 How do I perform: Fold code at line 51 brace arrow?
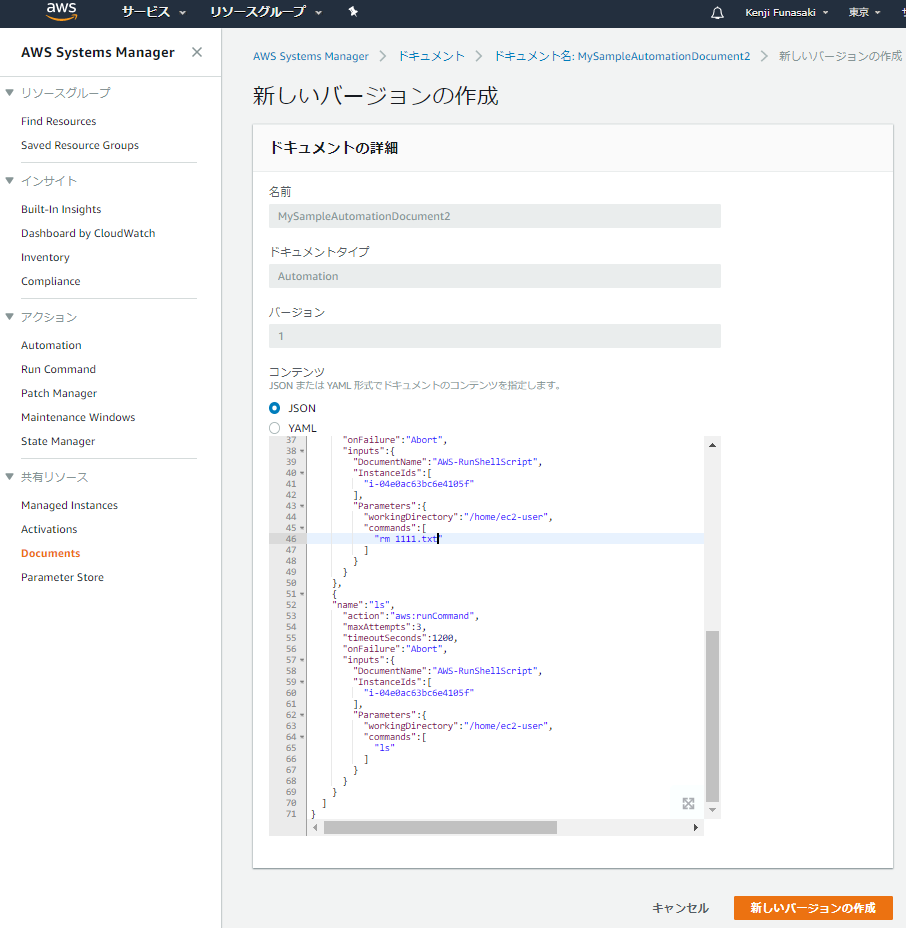pos(302,594)
